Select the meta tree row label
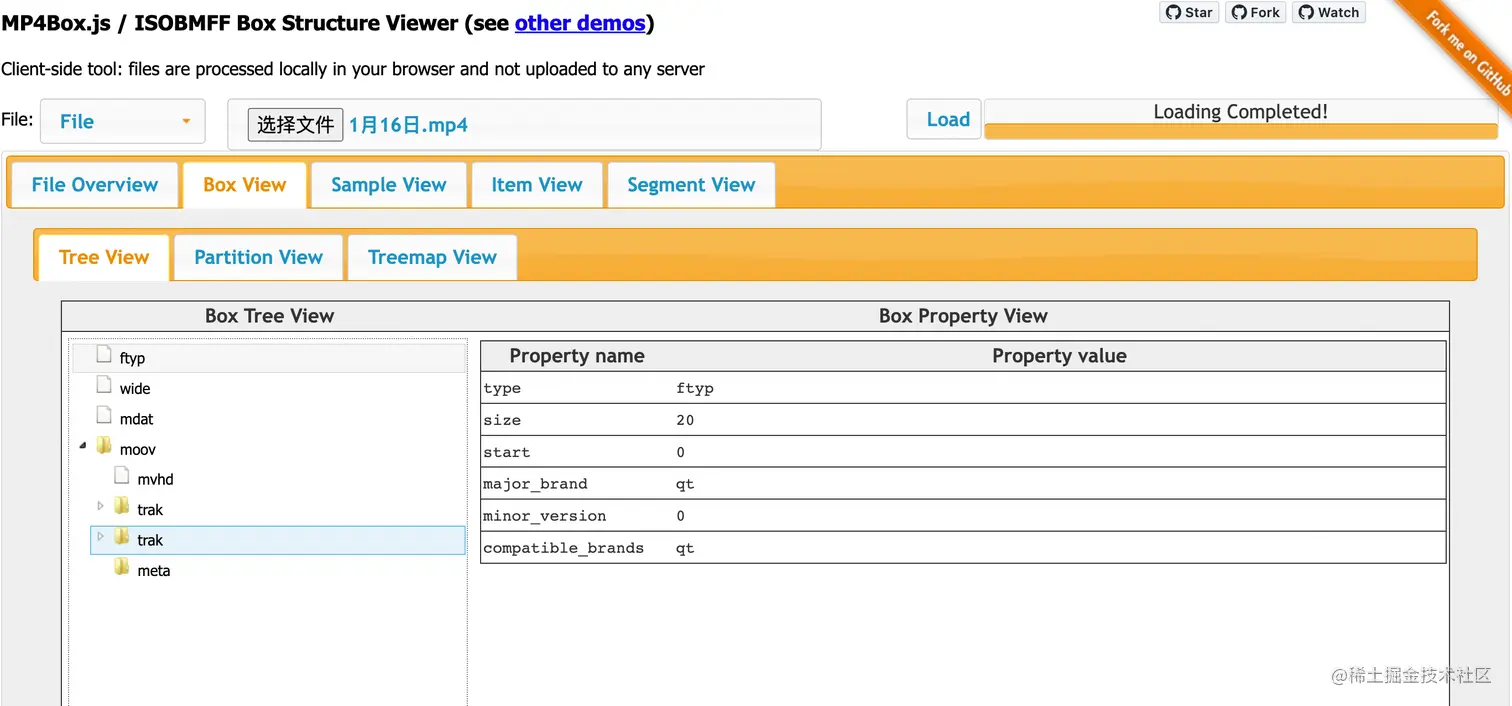 (154, 571)
